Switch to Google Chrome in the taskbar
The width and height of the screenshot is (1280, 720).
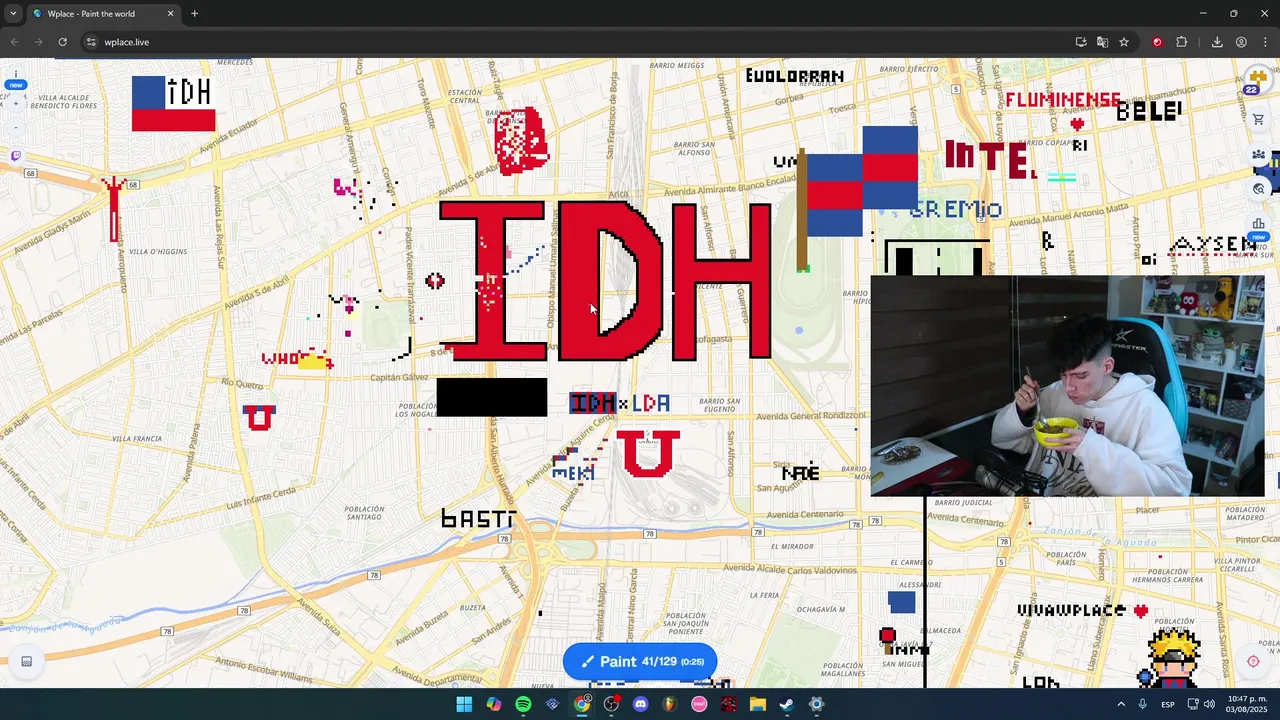point(582,704)
